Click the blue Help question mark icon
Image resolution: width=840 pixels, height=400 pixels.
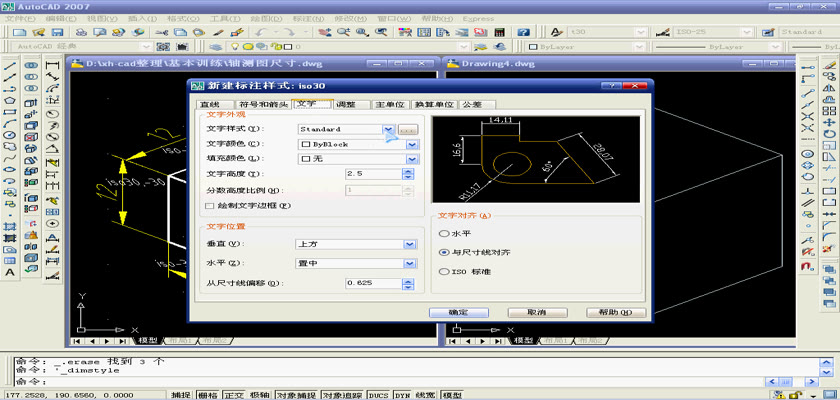pyautogui.click(x=523, y=32)
